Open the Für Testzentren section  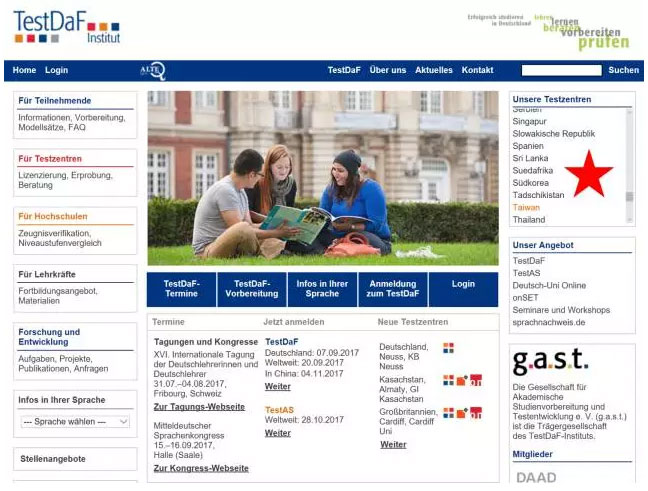click(x=50, y=159)
